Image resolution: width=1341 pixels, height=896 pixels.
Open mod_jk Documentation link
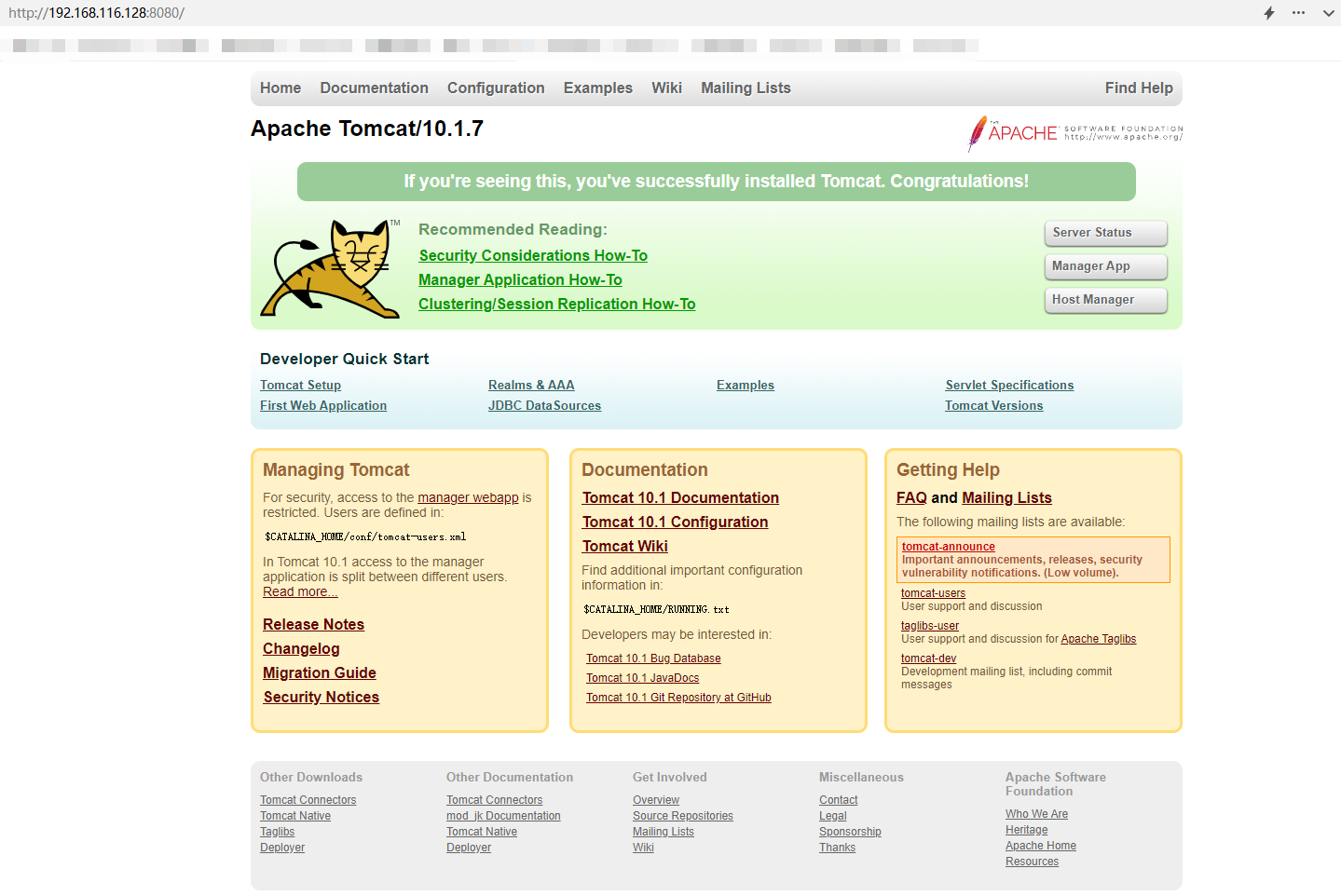(x=503, y=816)
